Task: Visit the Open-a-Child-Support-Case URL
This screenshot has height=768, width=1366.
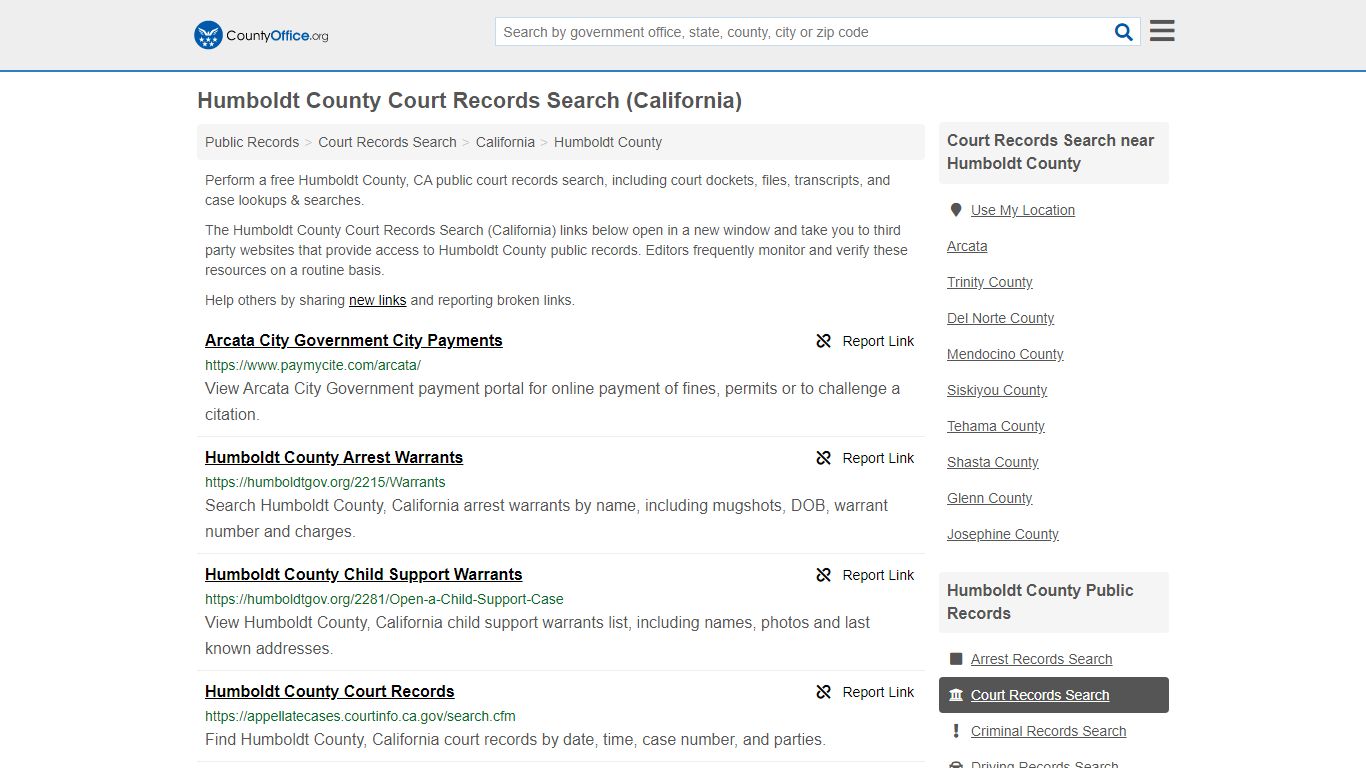Action: [384, 599]
